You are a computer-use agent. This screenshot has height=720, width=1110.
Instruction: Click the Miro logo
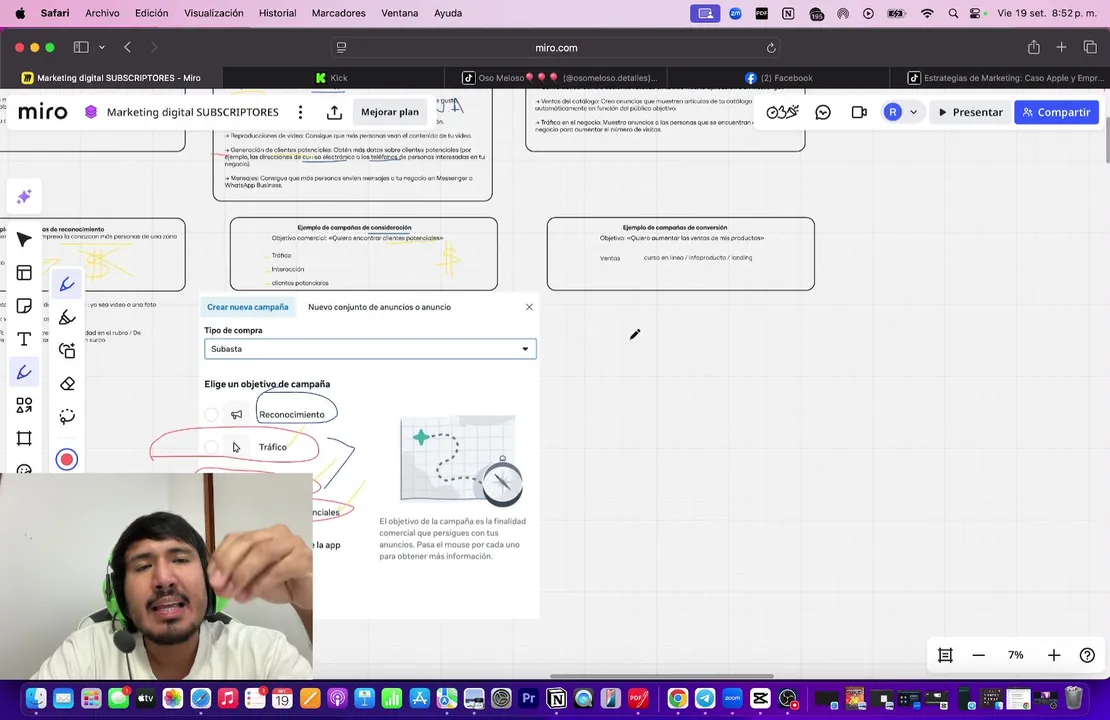pos(42,112)
